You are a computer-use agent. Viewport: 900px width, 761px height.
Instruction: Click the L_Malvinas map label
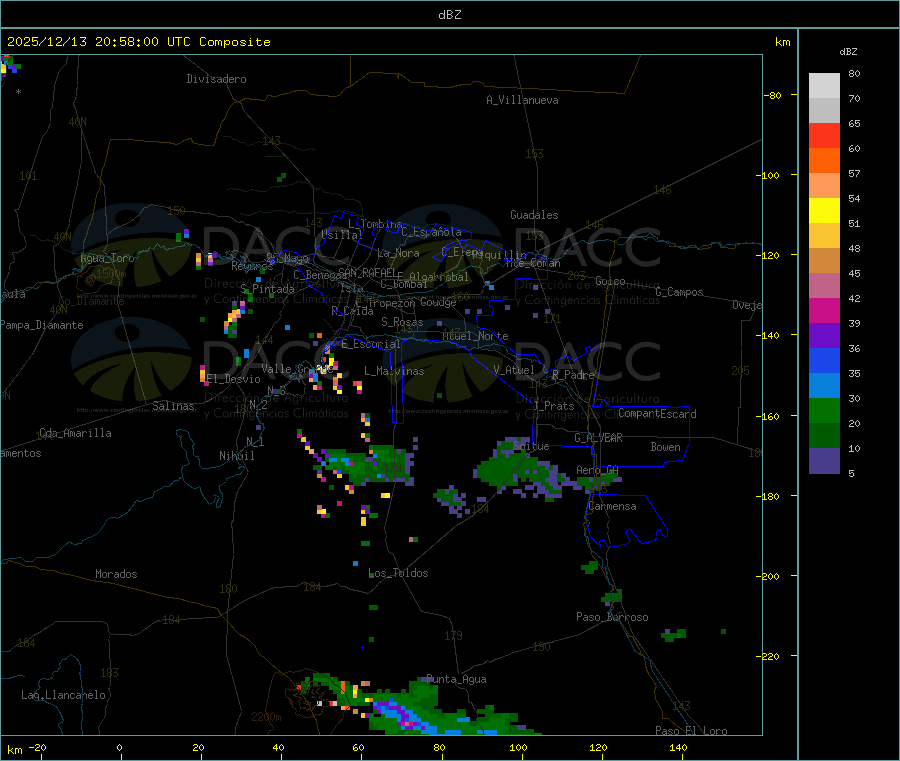(x=394, y=371)
